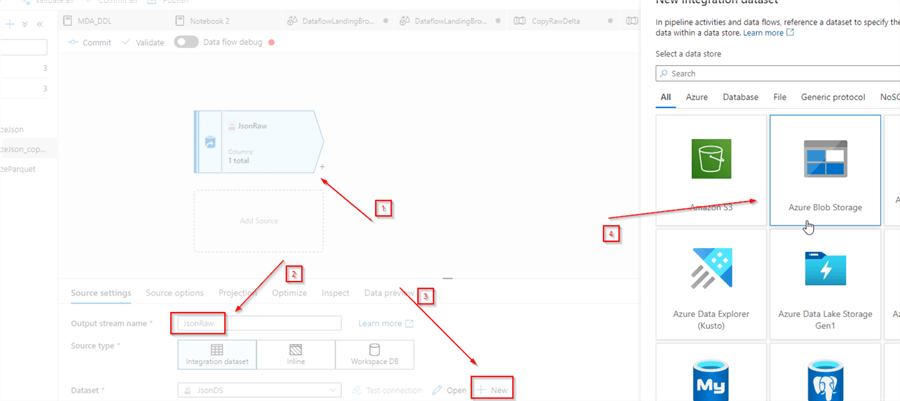Click the double-chevron expand all icon
Image resolution: width=900 pixels, height=401 pixels.
pos(25,24)
